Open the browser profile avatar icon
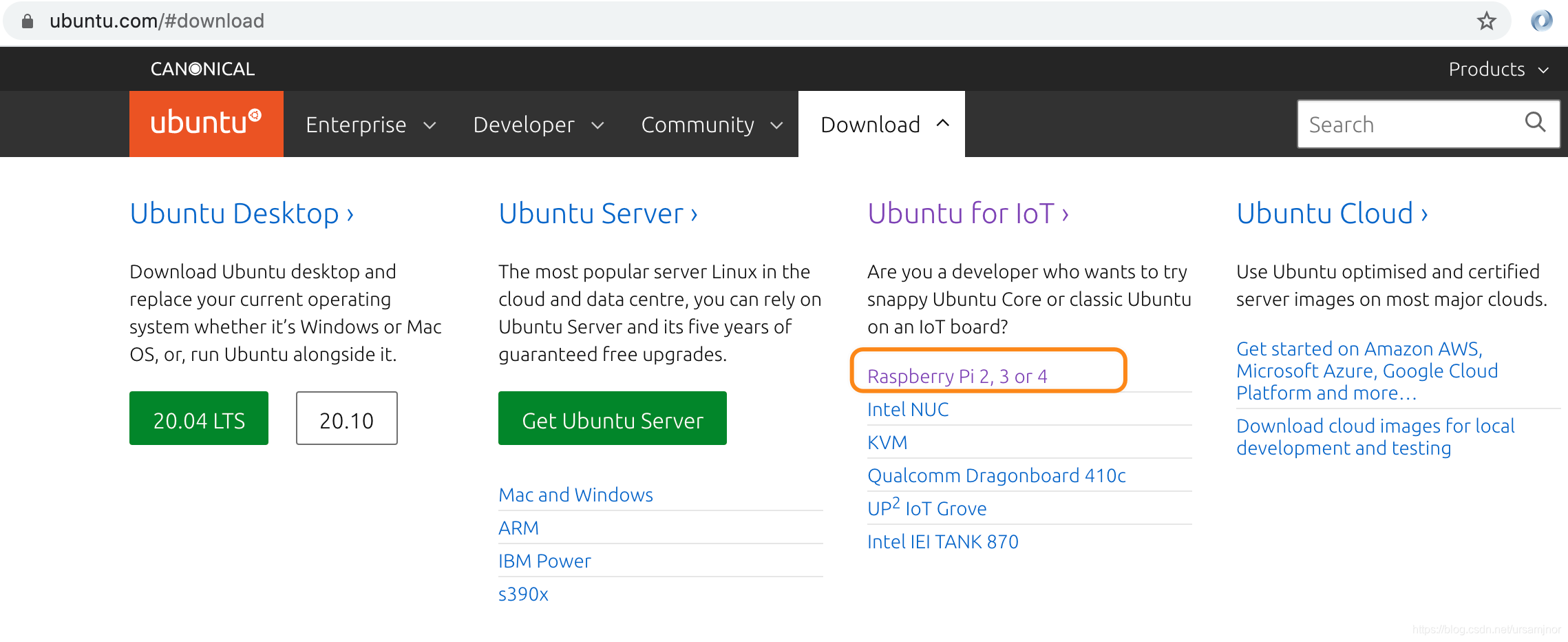The image size is (1568, 642). click(x=1542, y=21)
